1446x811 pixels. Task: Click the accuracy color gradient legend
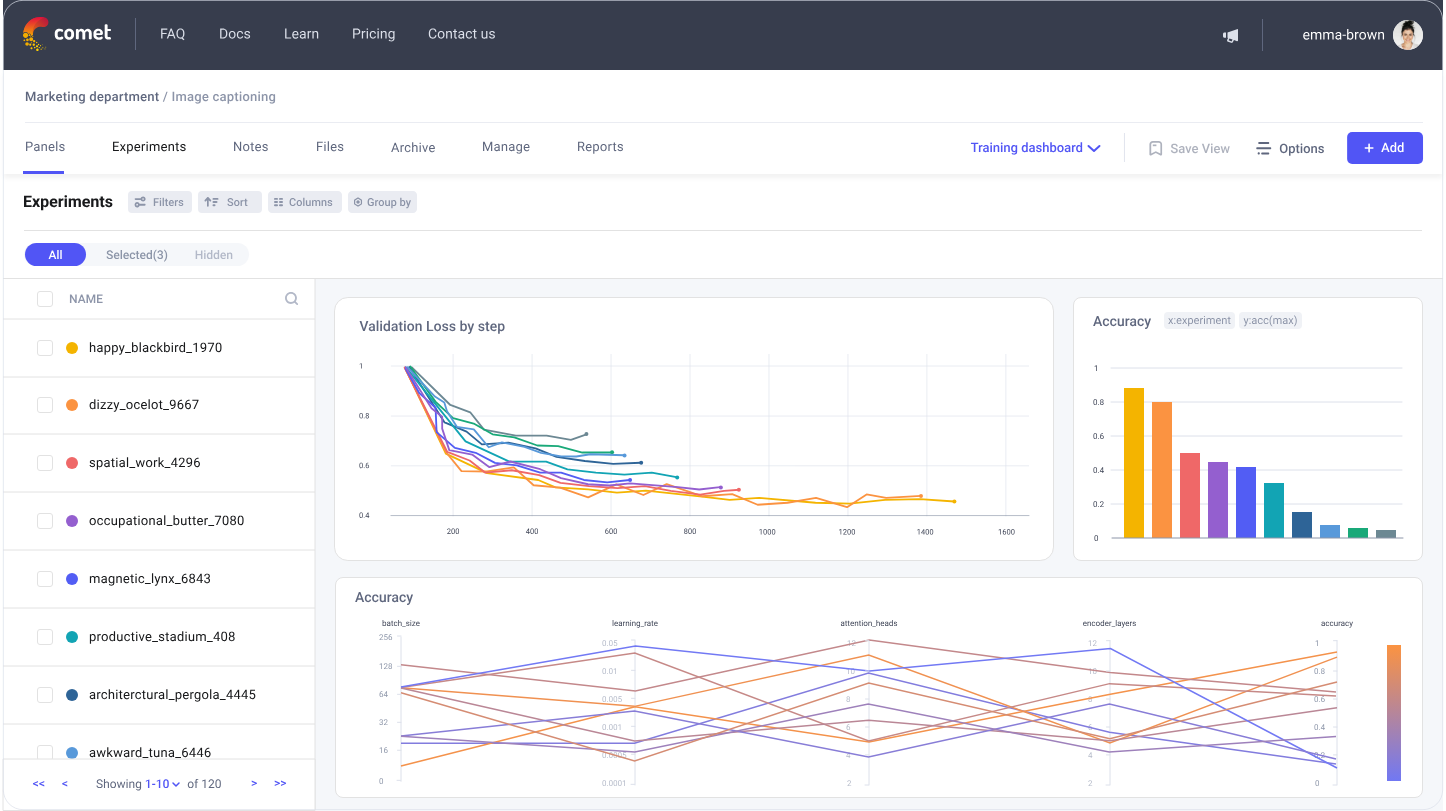click(1394, 712)
